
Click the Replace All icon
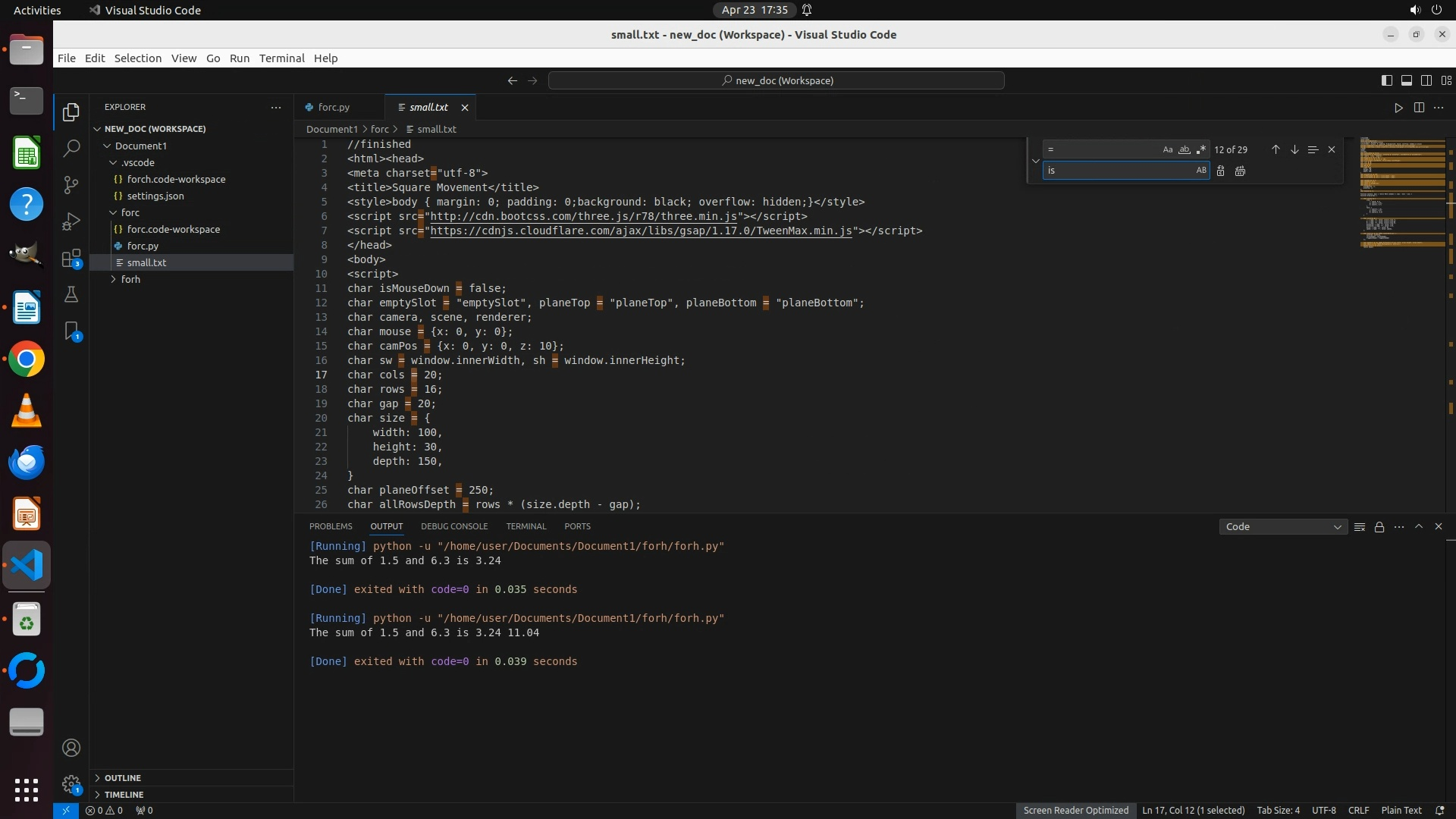[1240, 171]
